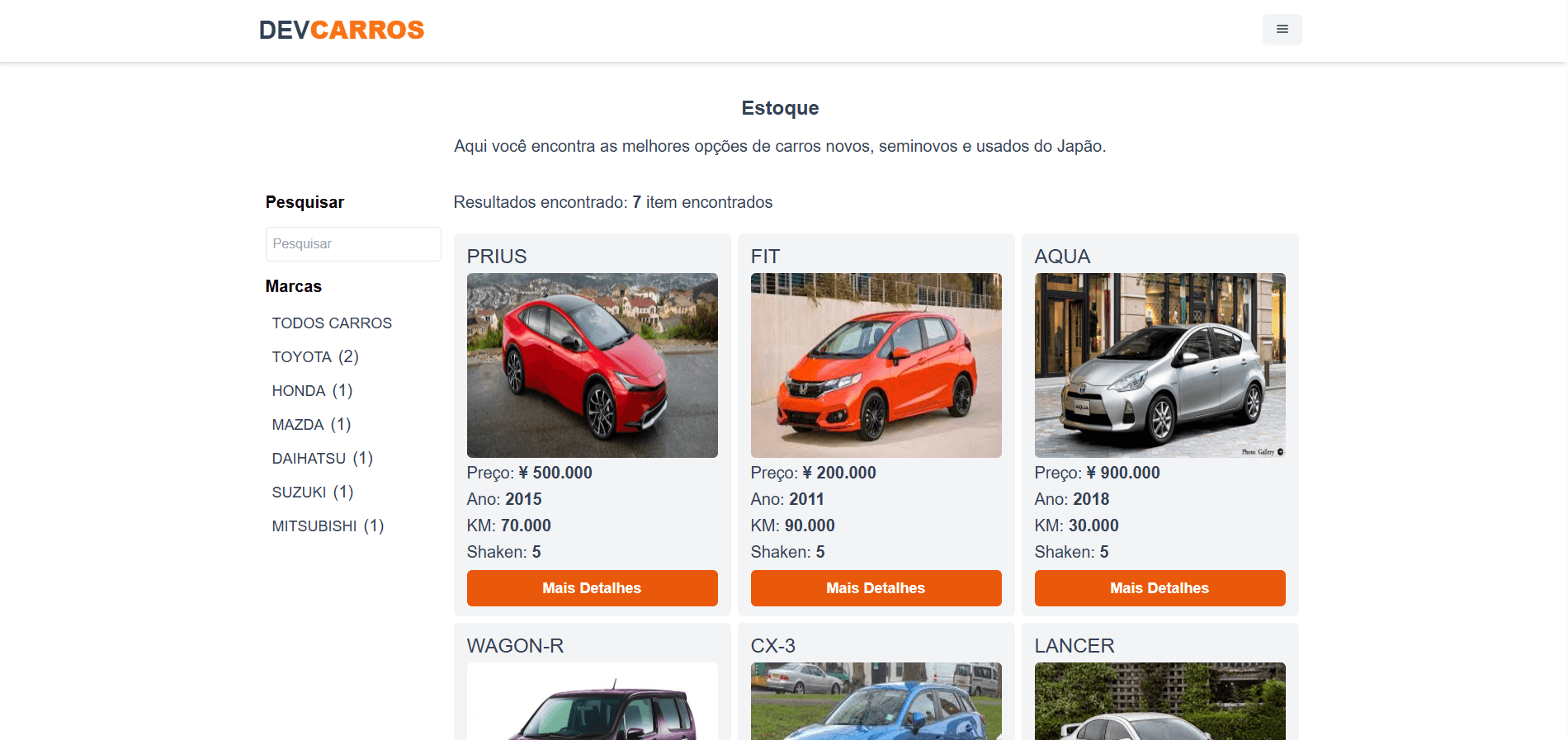
Task: Click the red Prius photo
Action: click(x=592, y=365)
